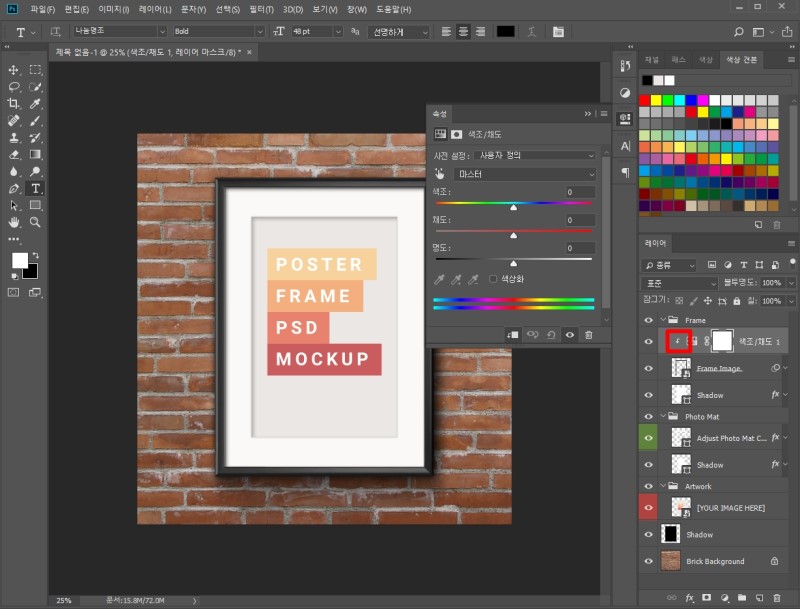The image size is (800, 609).
Task: Select the Zoom magnifier tool
Action: tap(35, 222)
